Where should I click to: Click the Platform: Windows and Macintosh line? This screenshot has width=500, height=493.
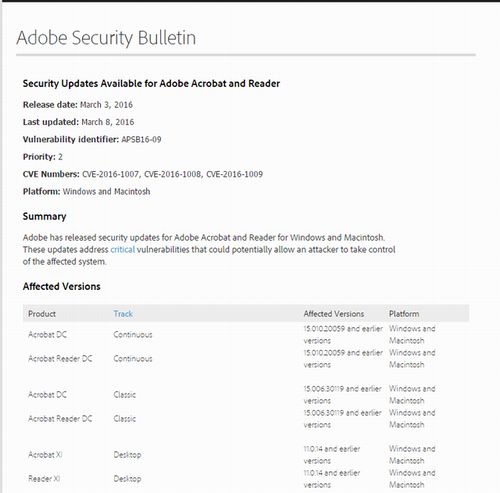[x=86, y=191]
